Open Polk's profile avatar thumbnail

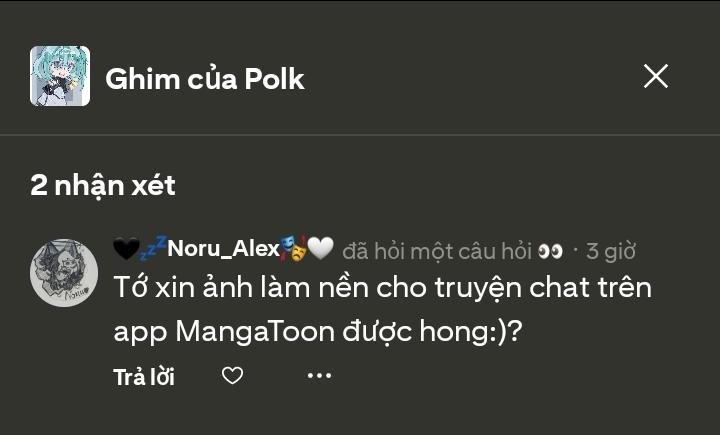tap(60, 77)
